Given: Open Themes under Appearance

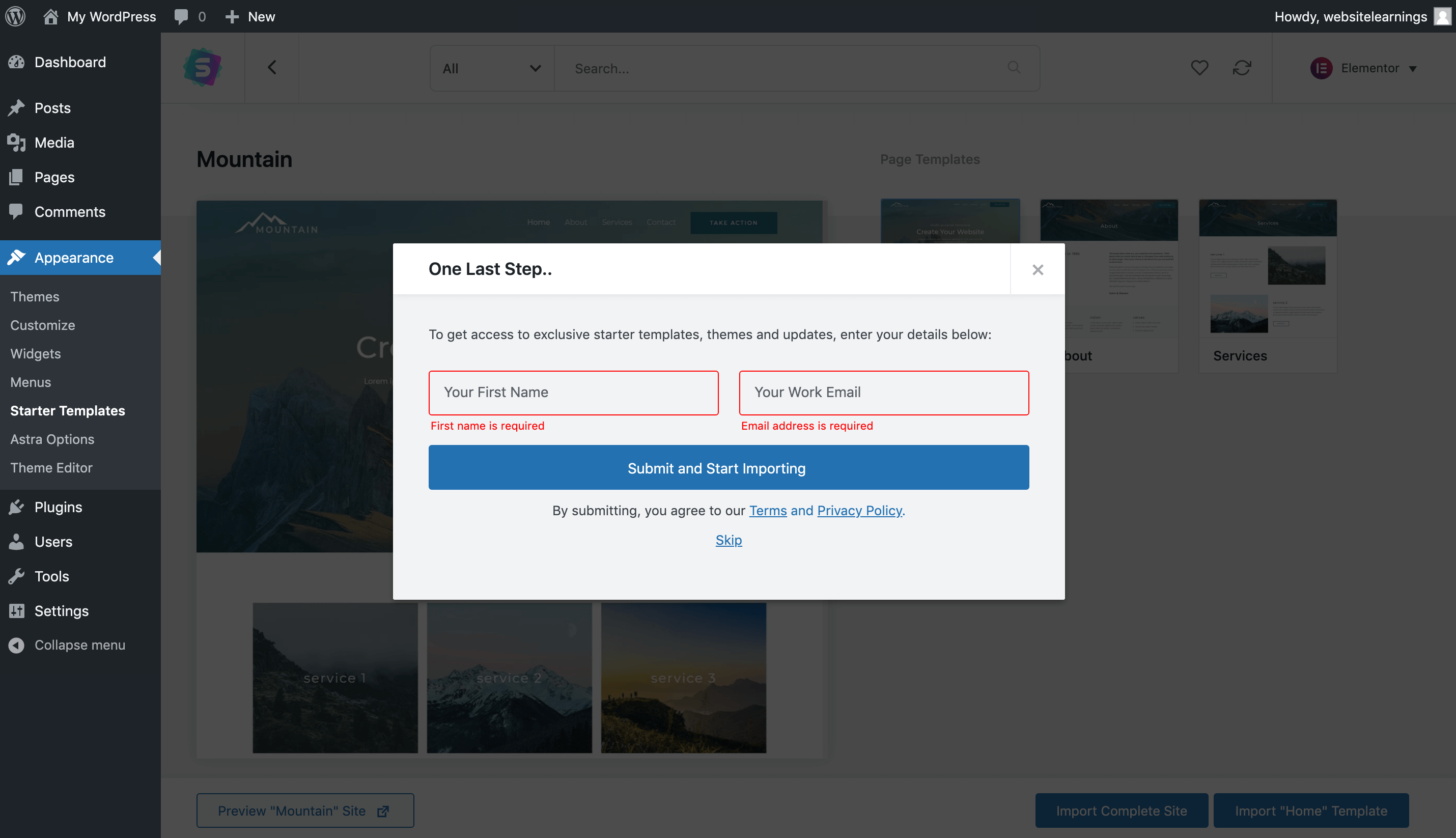Looking at the screenshot, I should pos(35,296).
